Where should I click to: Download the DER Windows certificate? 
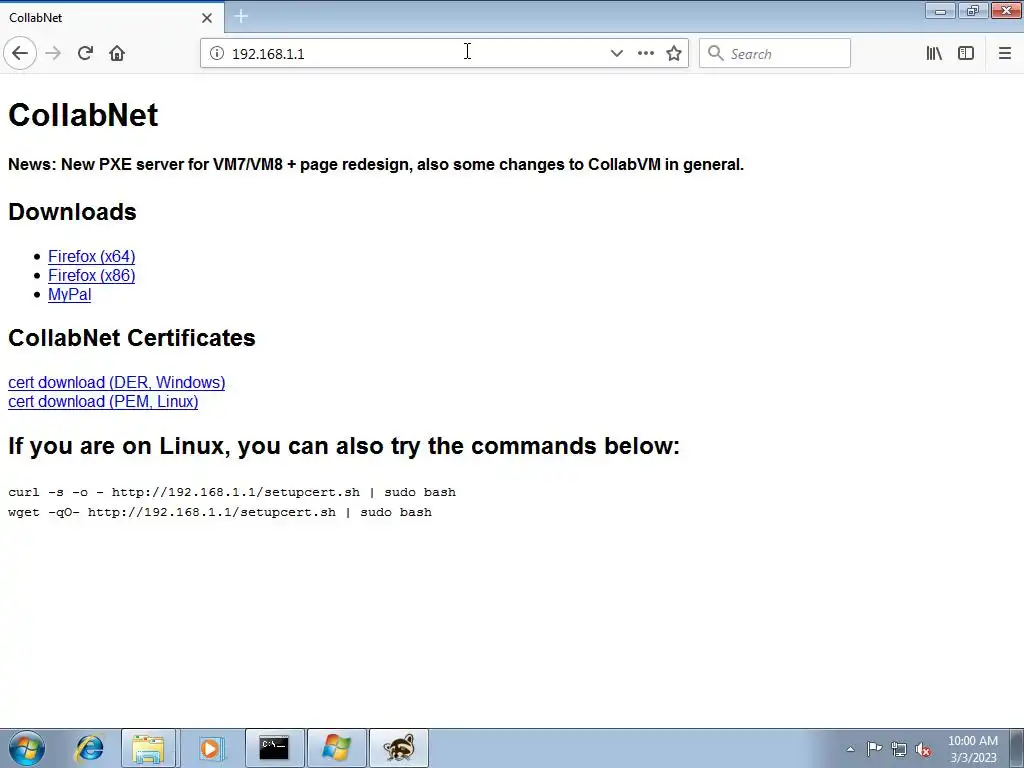[x=116, y=382]
